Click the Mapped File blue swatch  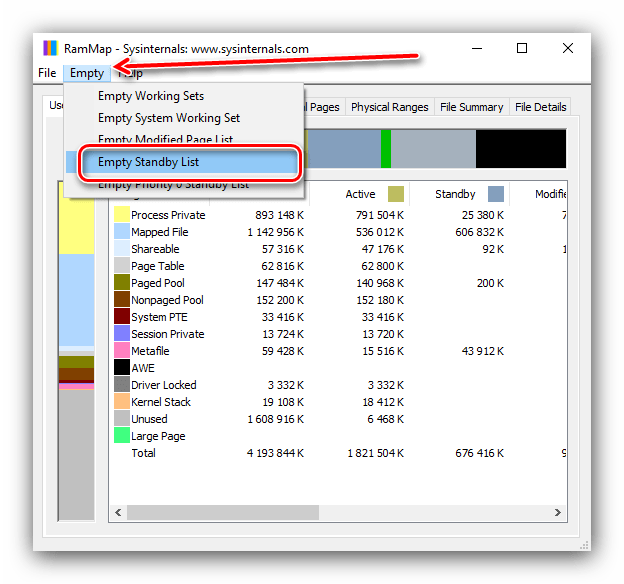tap(122, 231)
